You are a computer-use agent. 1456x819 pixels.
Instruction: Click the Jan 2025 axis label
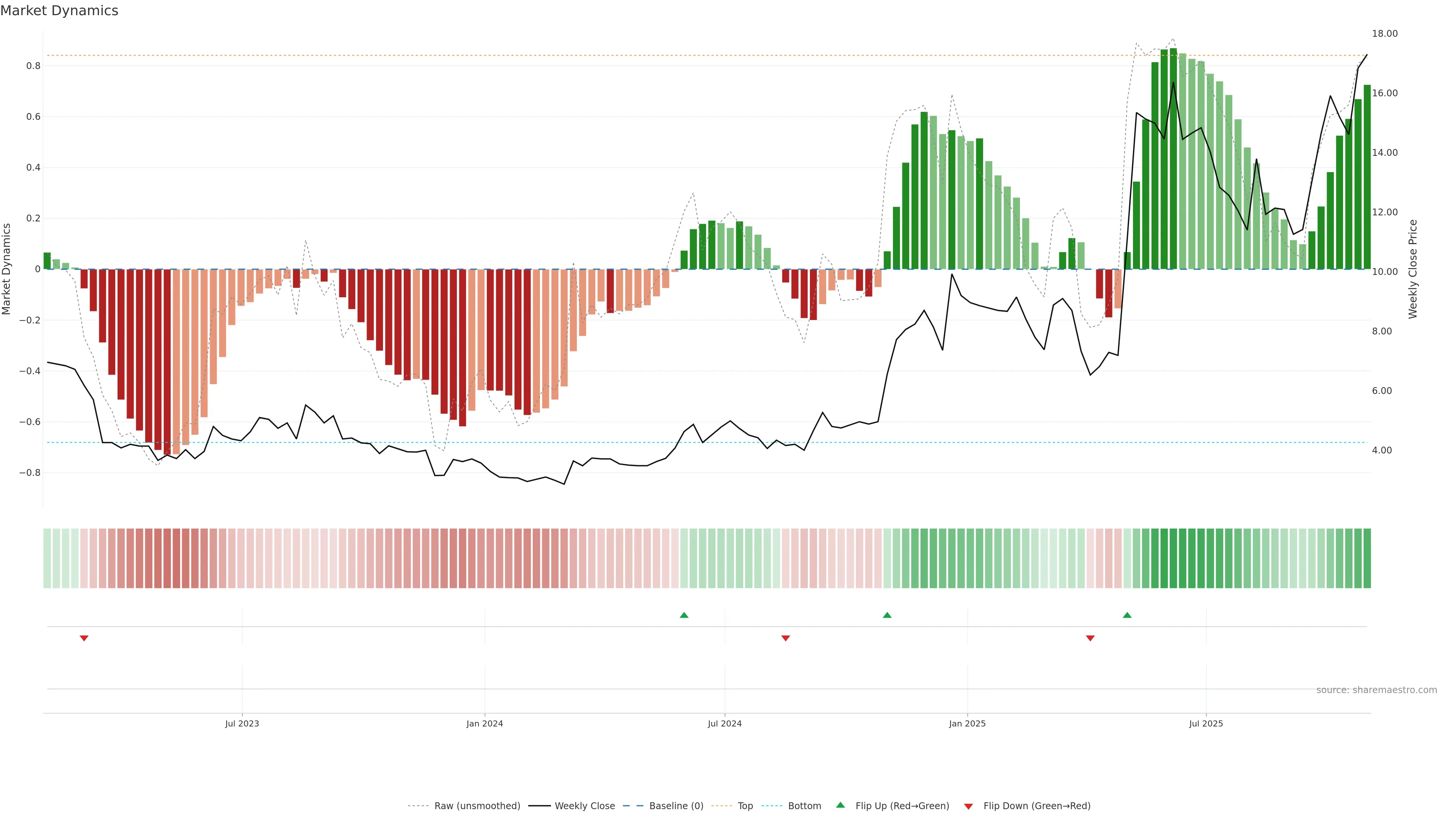967,723
